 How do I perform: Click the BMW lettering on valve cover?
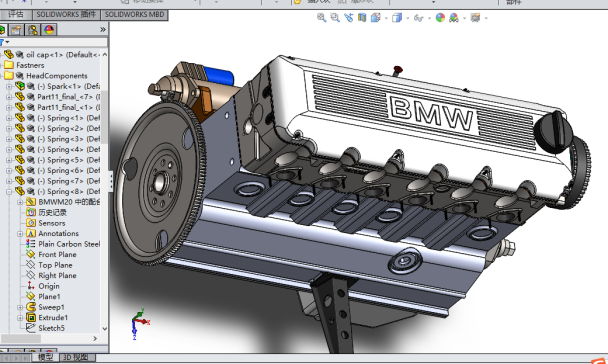point(432,114)
